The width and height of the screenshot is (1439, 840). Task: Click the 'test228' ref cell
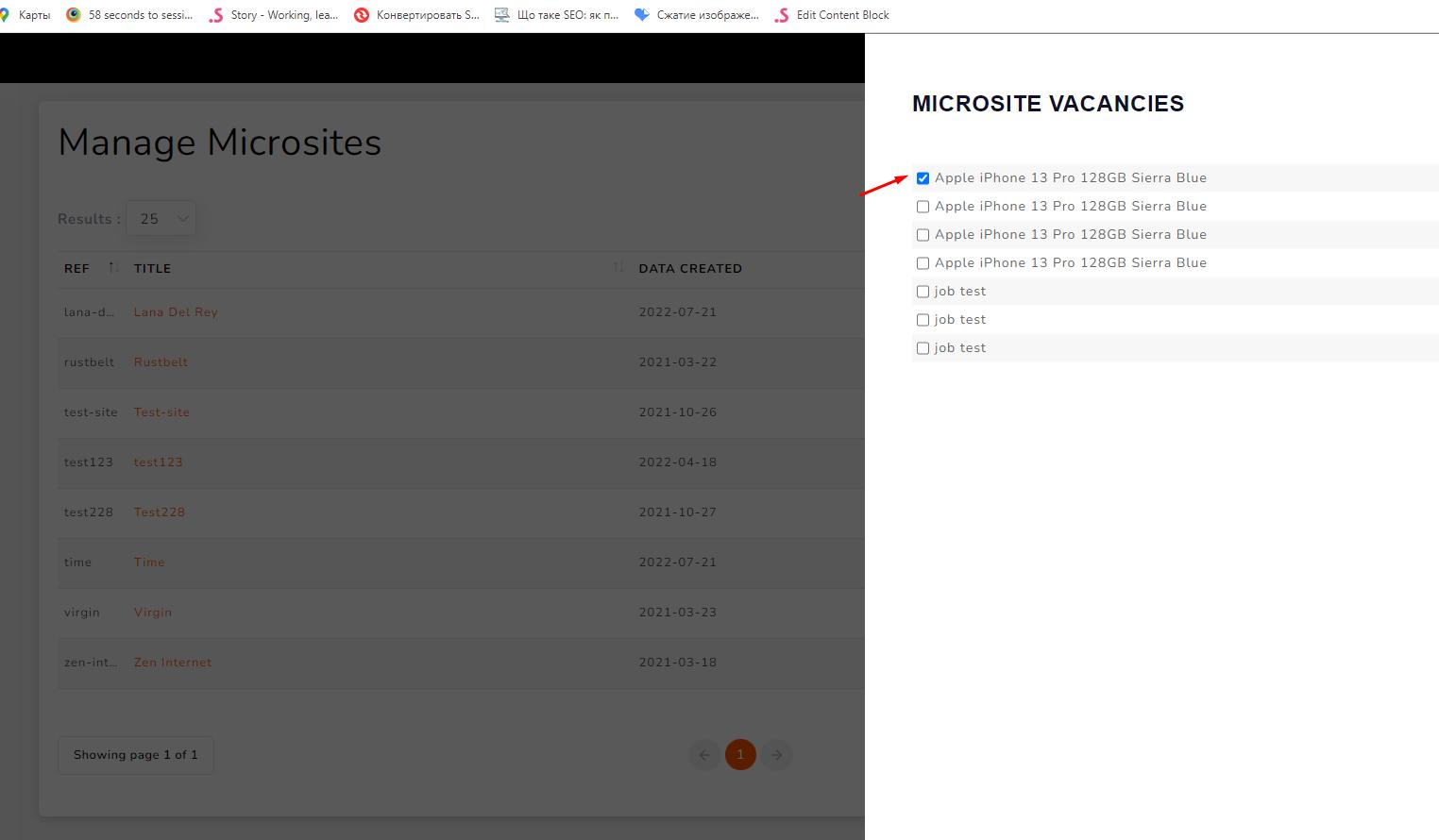[x=89, y=512]
